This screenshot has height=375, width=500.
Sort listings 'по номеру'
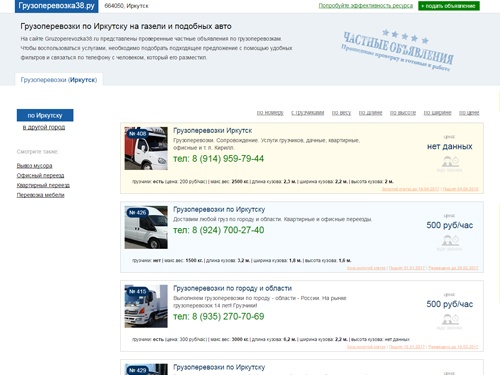point(270,113)
